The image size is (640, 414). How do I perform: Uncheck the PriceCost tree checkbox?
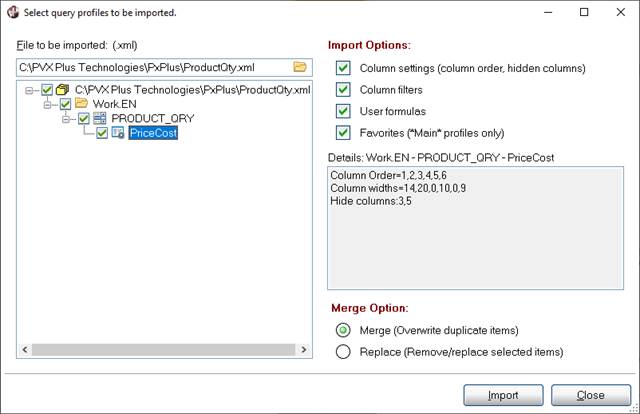point(102,133)
